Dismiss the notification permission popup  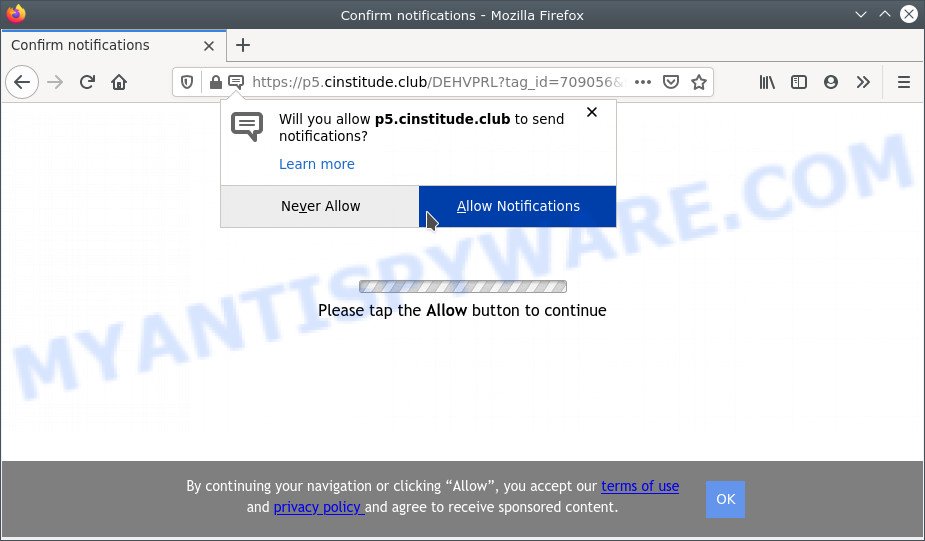click(x=592, y=112)
